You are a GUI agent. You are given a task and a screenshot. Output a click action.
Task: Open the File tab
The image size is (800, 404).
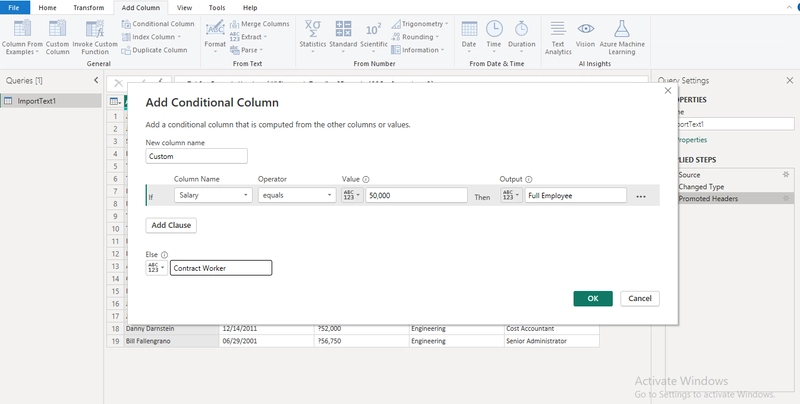pos(14,8)
